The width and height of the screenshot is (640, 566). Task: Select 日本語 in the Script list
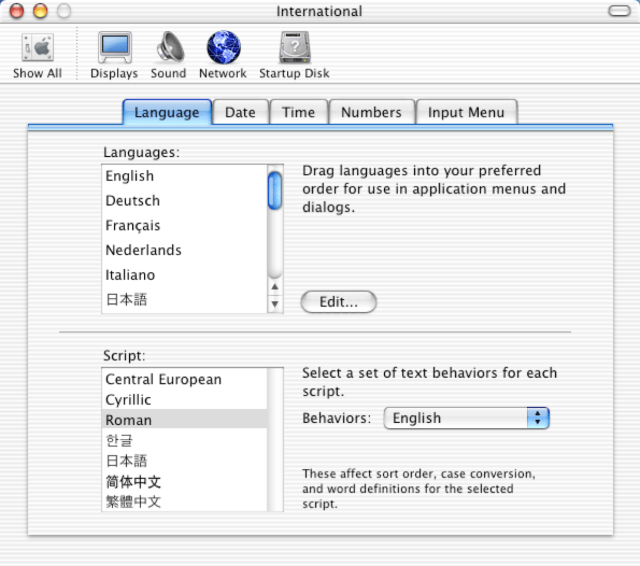pyautogui.click(x=184, y=461)
